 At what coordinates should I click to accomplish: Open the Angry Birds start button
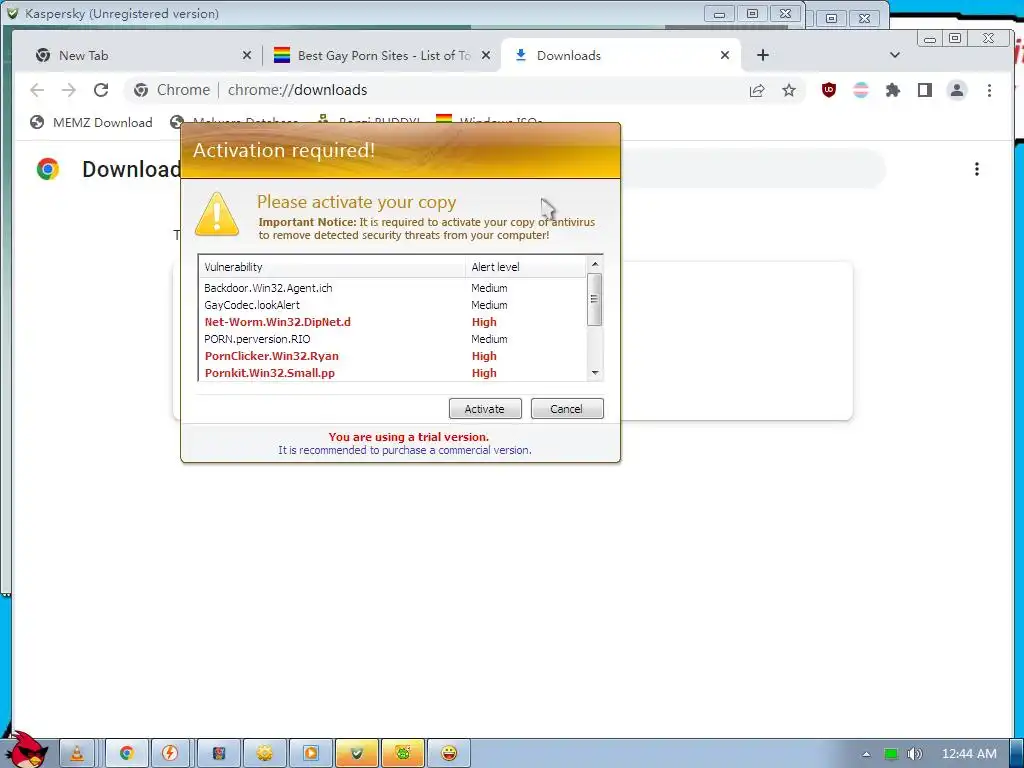coord(27,750)
